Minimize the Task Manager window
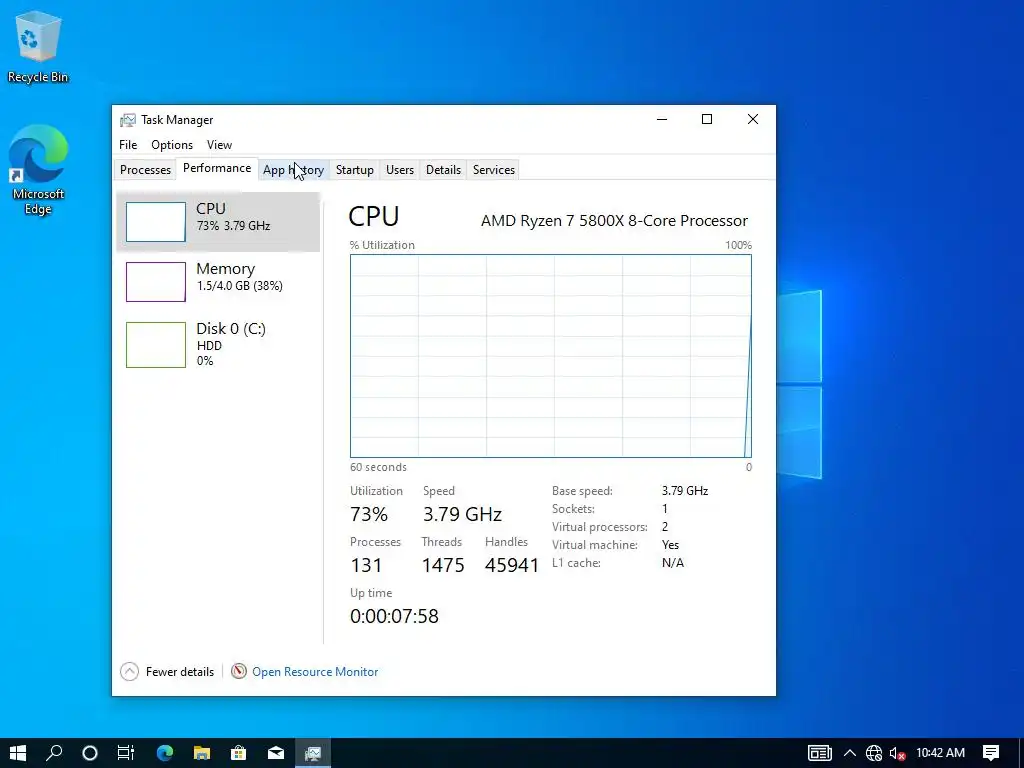The width and height of the screenshot is (1024, 768). 662,119
